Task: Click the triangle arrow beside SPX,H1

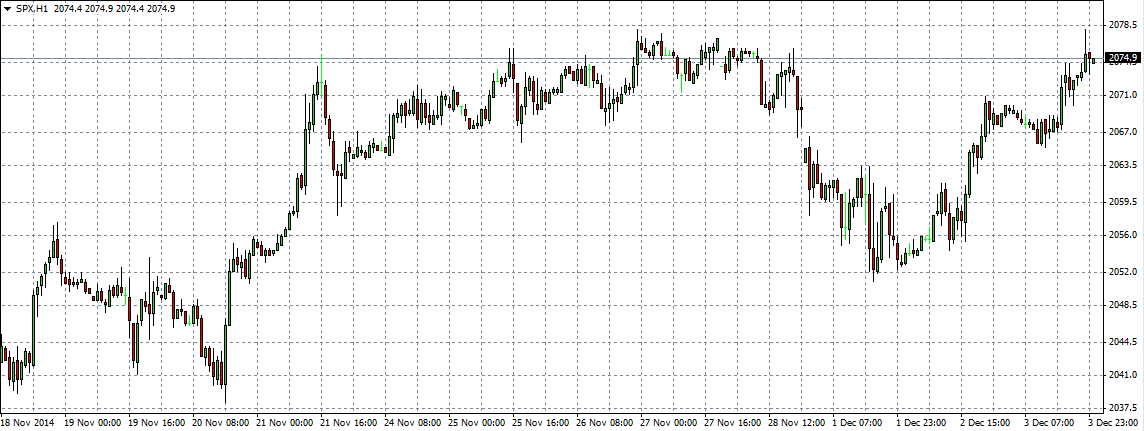Action: 8,7
